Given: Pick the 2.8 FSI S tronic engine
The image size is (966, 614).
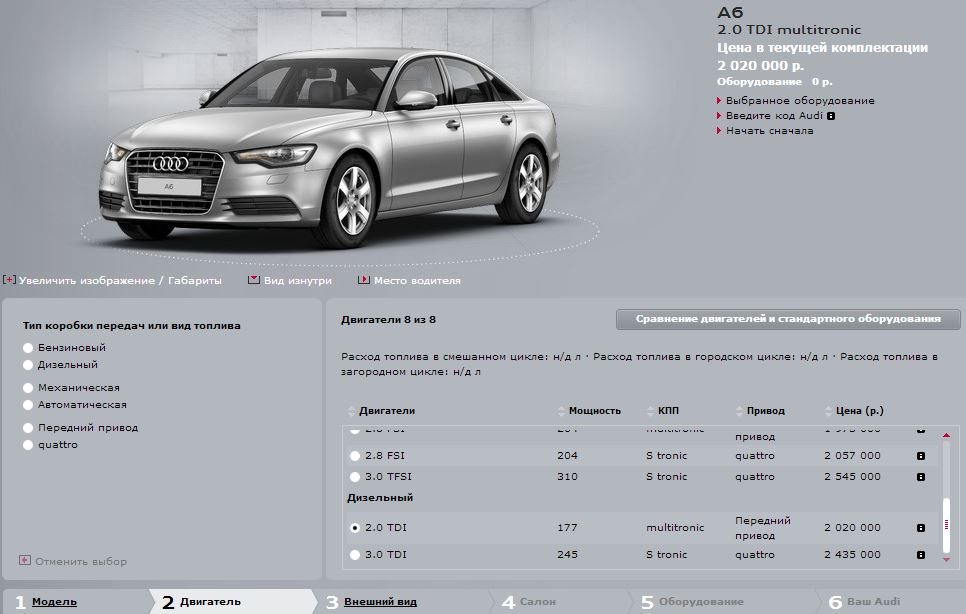Looking at the screenshot, I should tap(355, 456).
